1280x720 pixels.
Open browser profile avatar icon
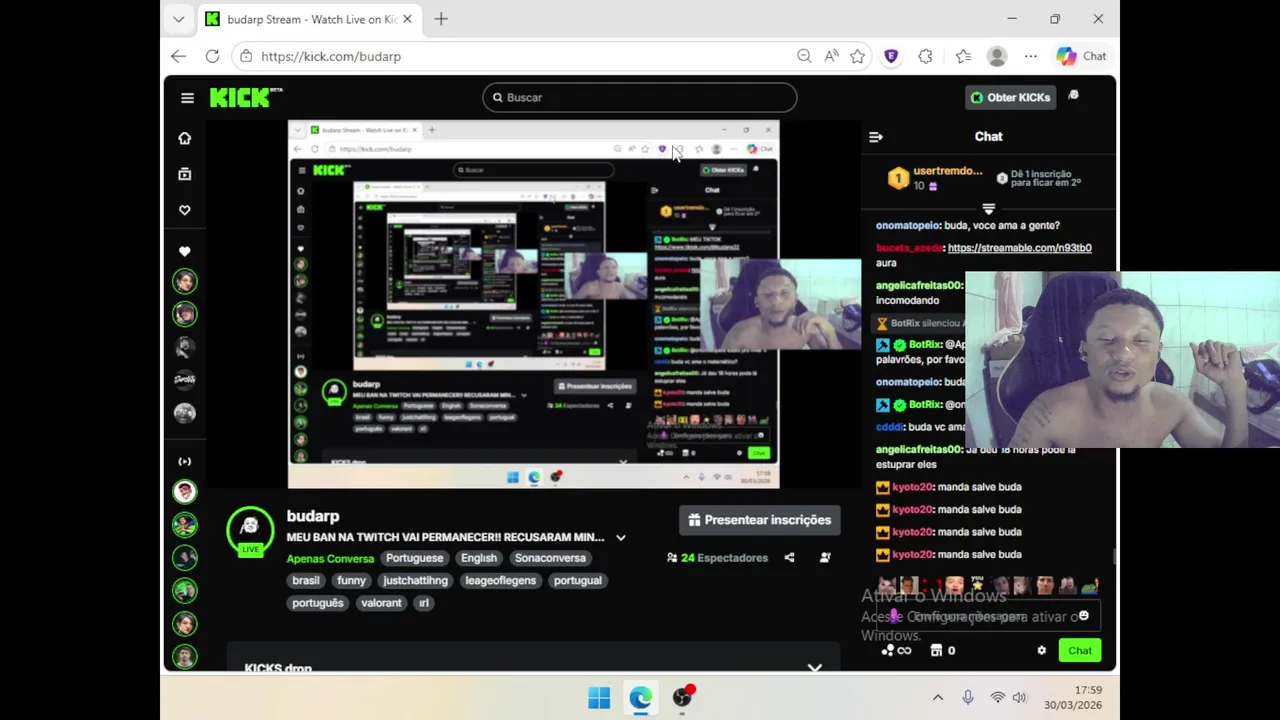(997, 56)
